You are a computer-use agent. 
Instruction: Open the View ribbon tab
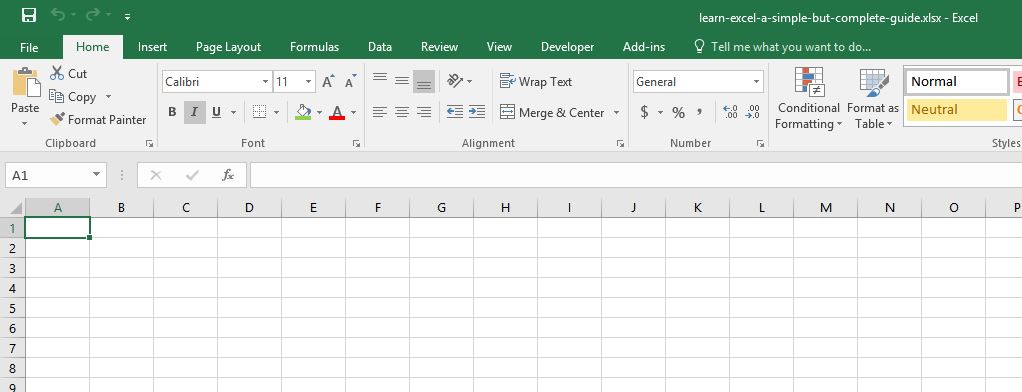[499, 47]
